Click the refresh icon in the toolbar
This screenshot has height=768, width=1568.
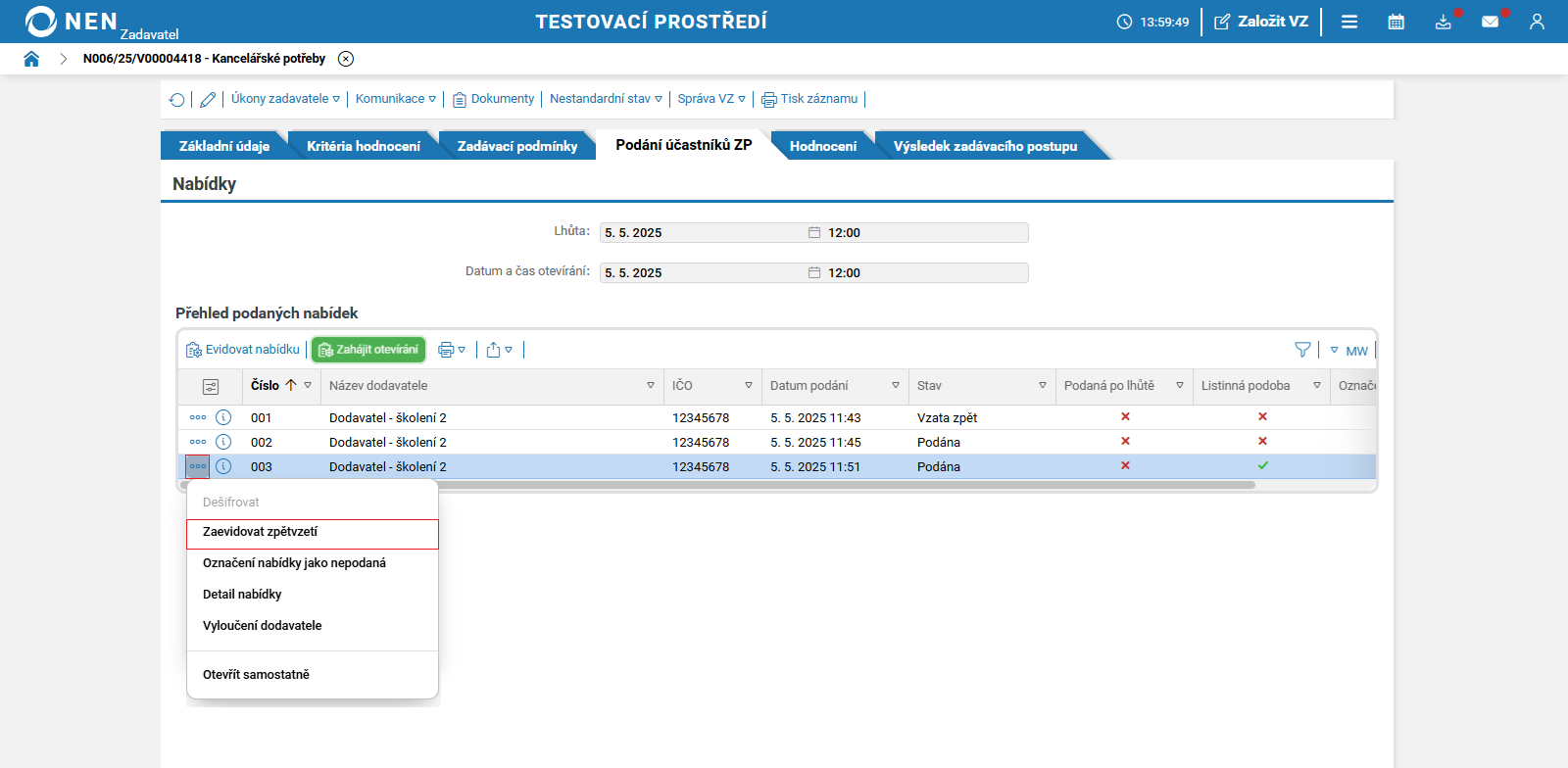pos(176,100)
